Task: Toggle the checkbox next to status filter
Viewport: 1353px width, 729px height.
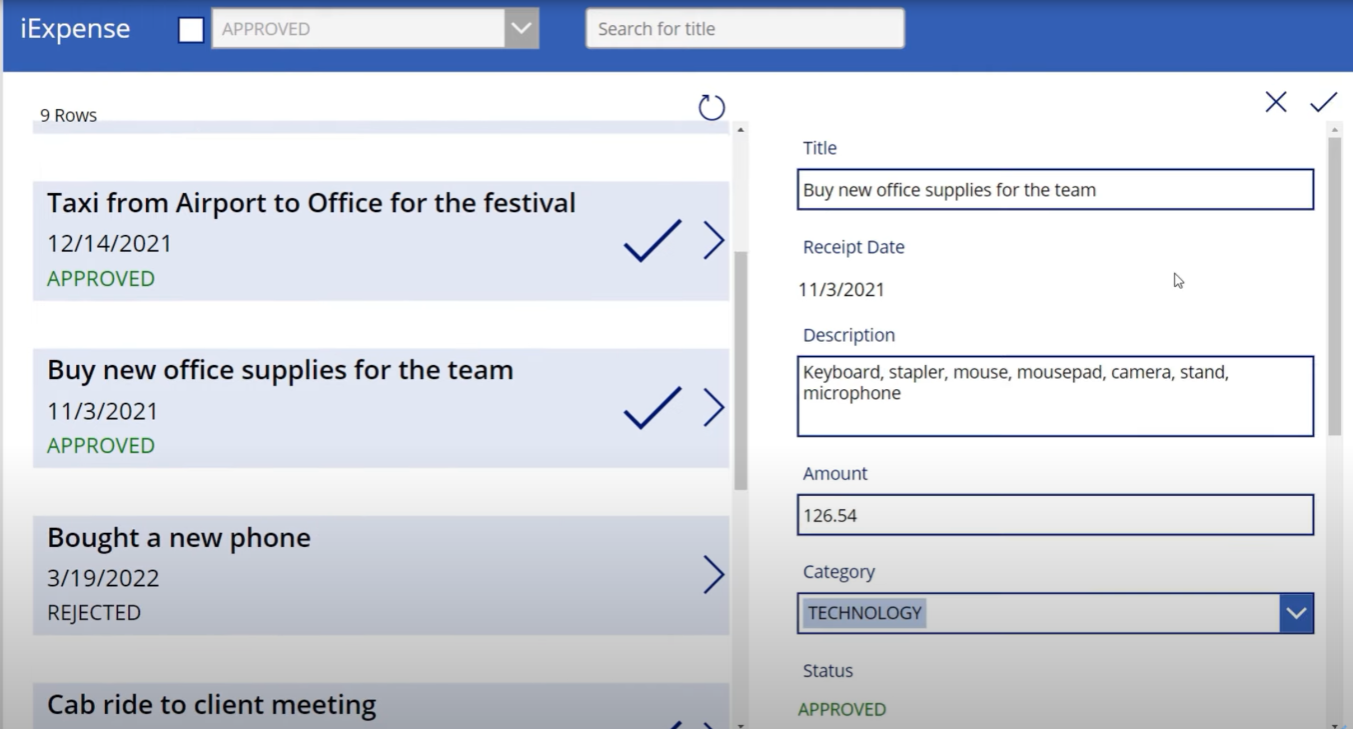Action: tap(191, 30)
